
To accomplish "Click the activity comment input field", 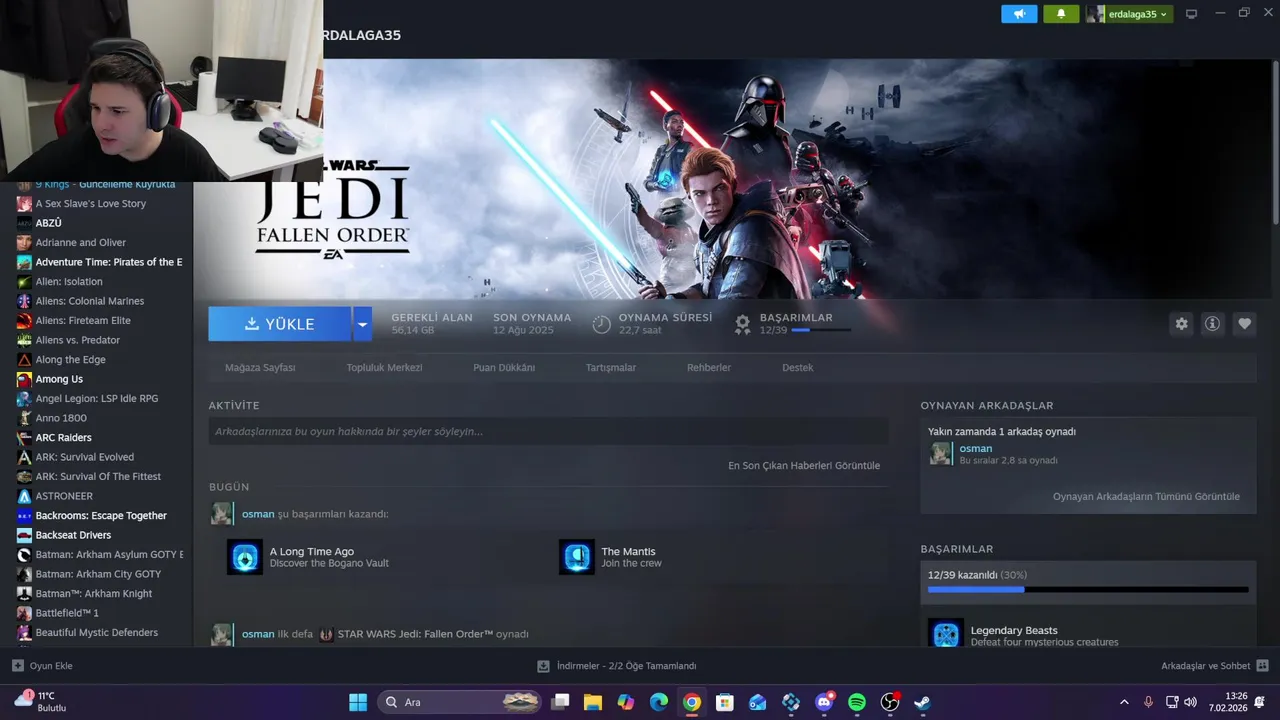I will [548, 431].
